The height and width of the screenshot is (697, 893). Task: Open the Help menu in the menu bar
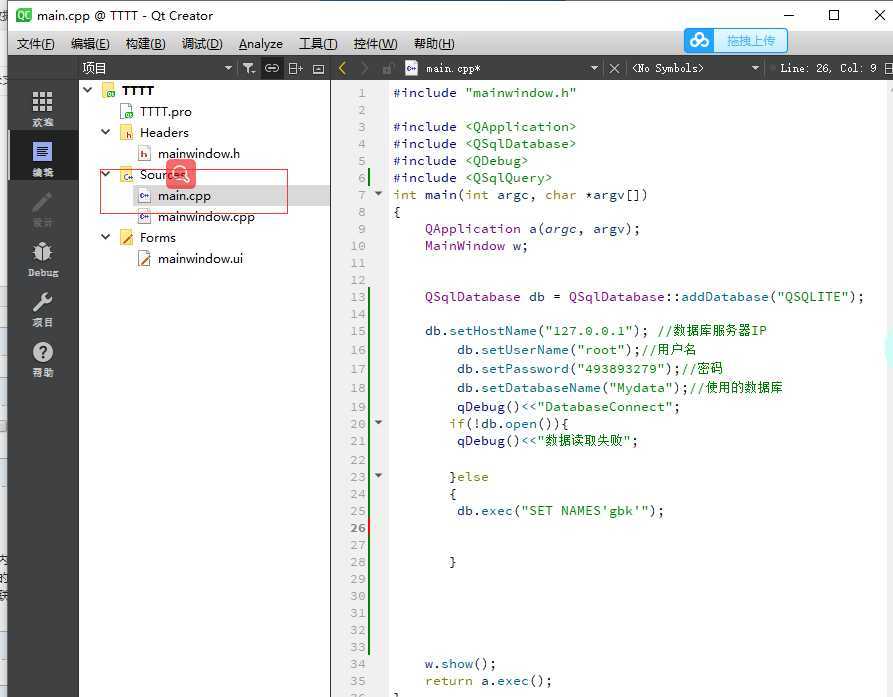coord(434,44)
